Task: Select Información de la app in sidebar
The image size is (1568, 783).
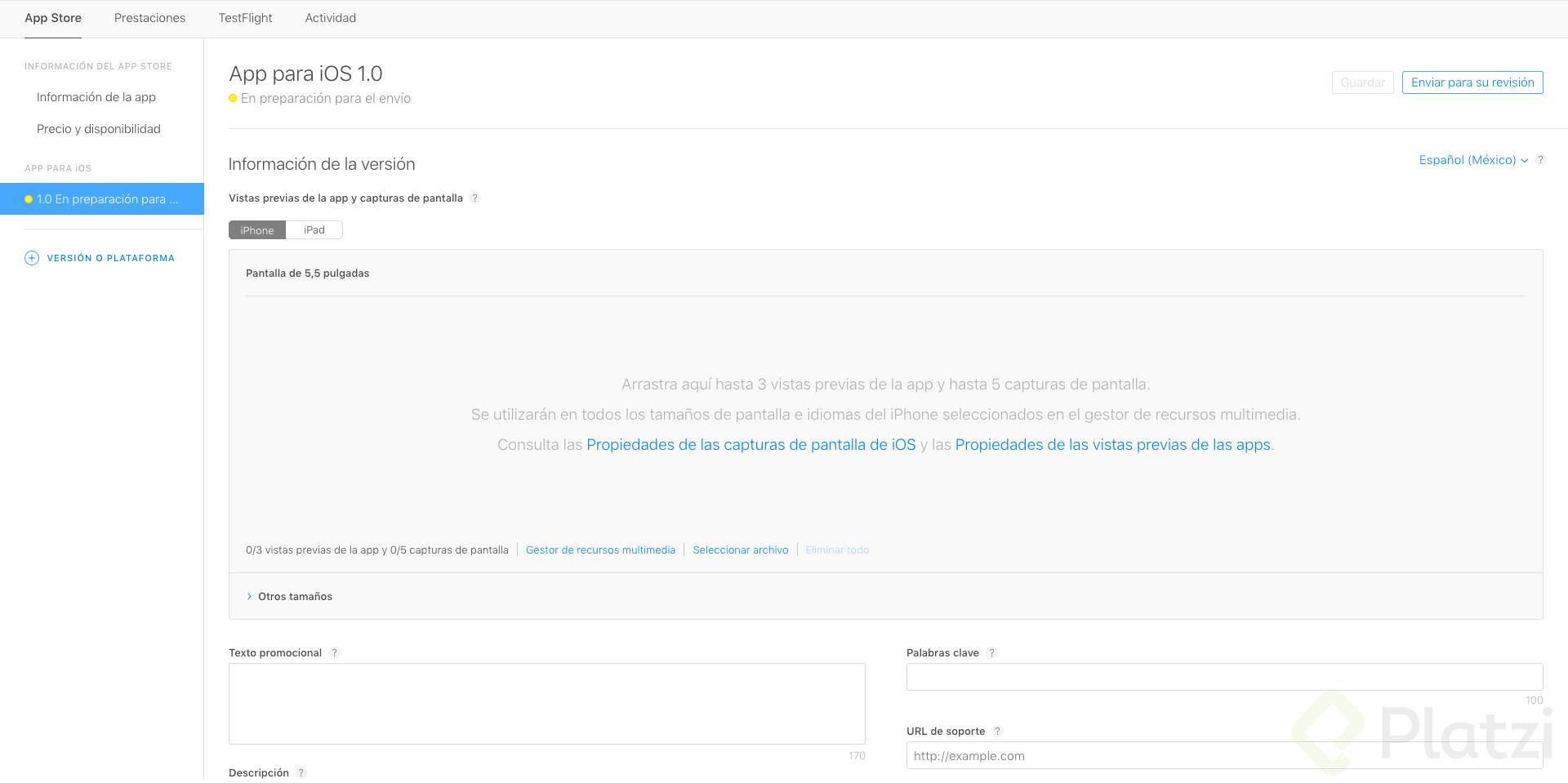Action: tap(96, 97)
